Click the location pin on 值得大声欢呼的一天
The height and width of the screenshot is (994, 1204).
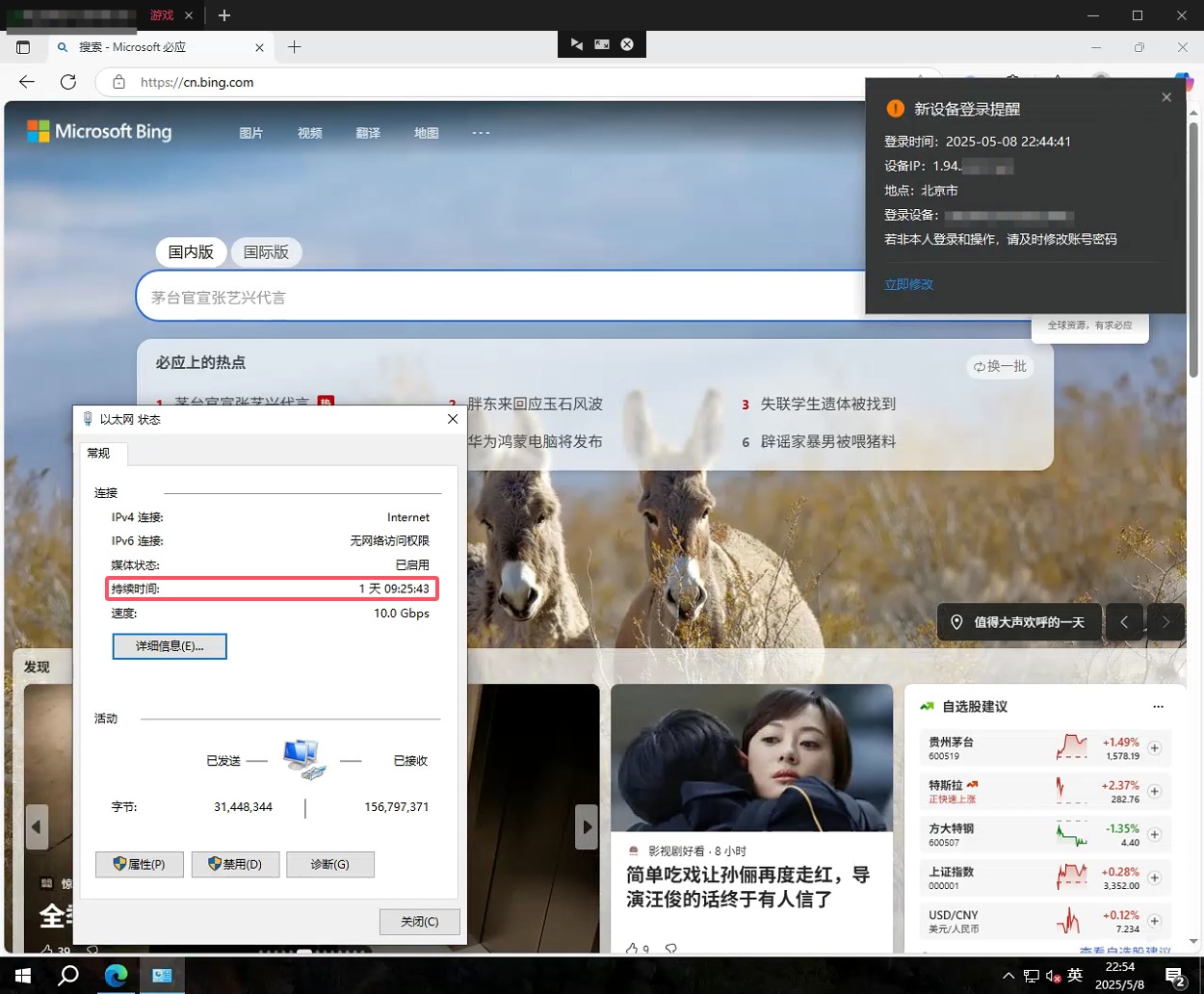pyautogui.click(x=956, y=622)
